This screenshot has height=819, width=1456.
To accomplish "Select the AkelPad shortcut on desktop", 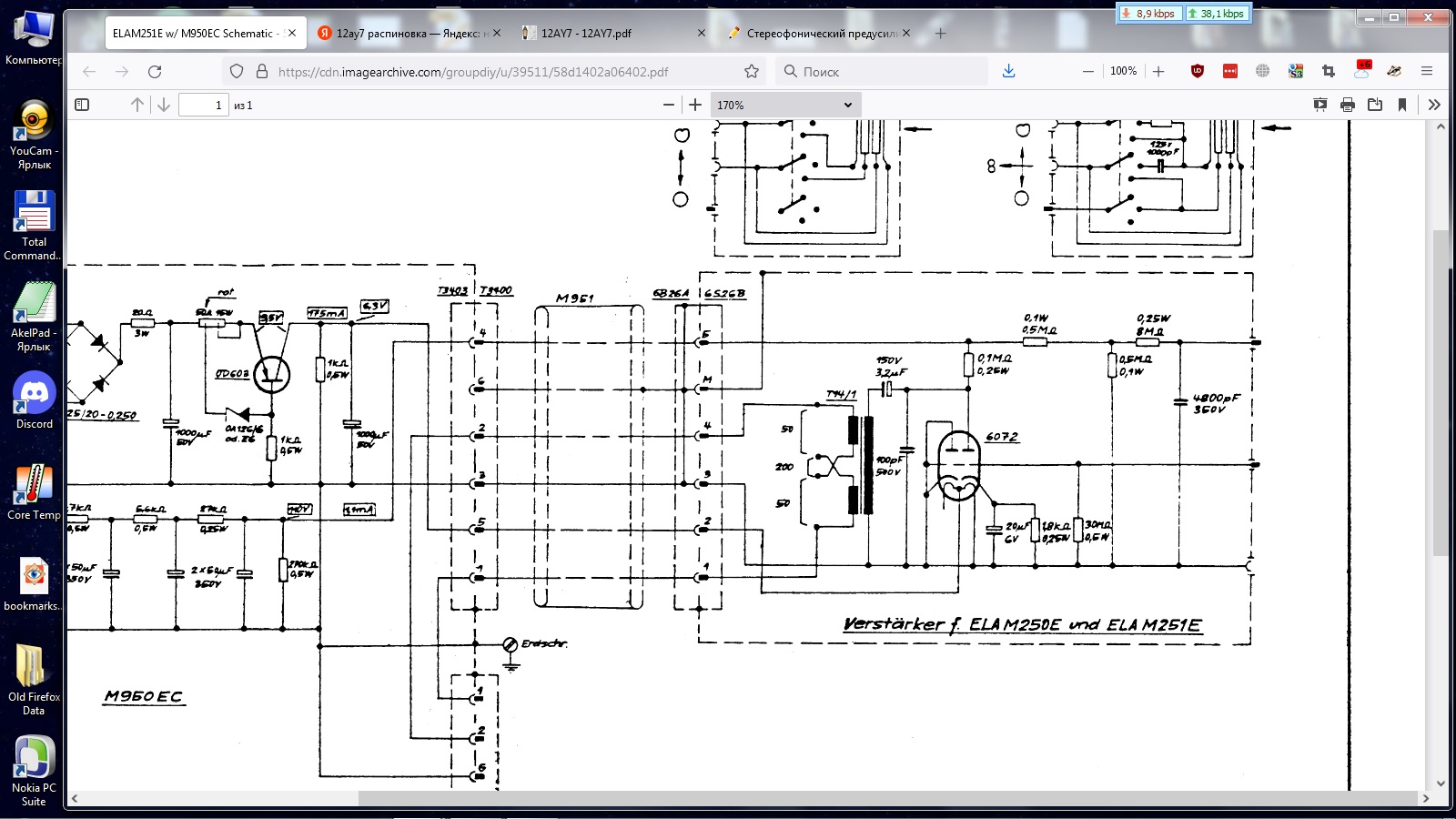I will pos(34,317).
